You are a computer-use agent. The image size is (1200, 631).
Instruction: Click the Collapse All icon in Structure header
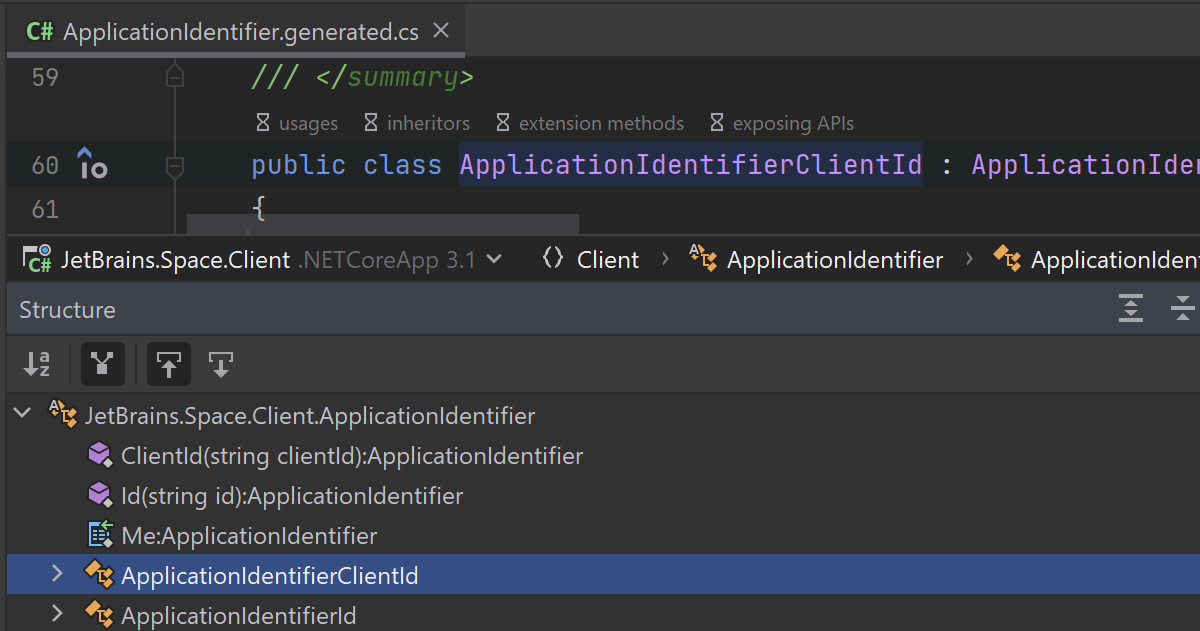pyautogui.click(x=1183, y=310)
